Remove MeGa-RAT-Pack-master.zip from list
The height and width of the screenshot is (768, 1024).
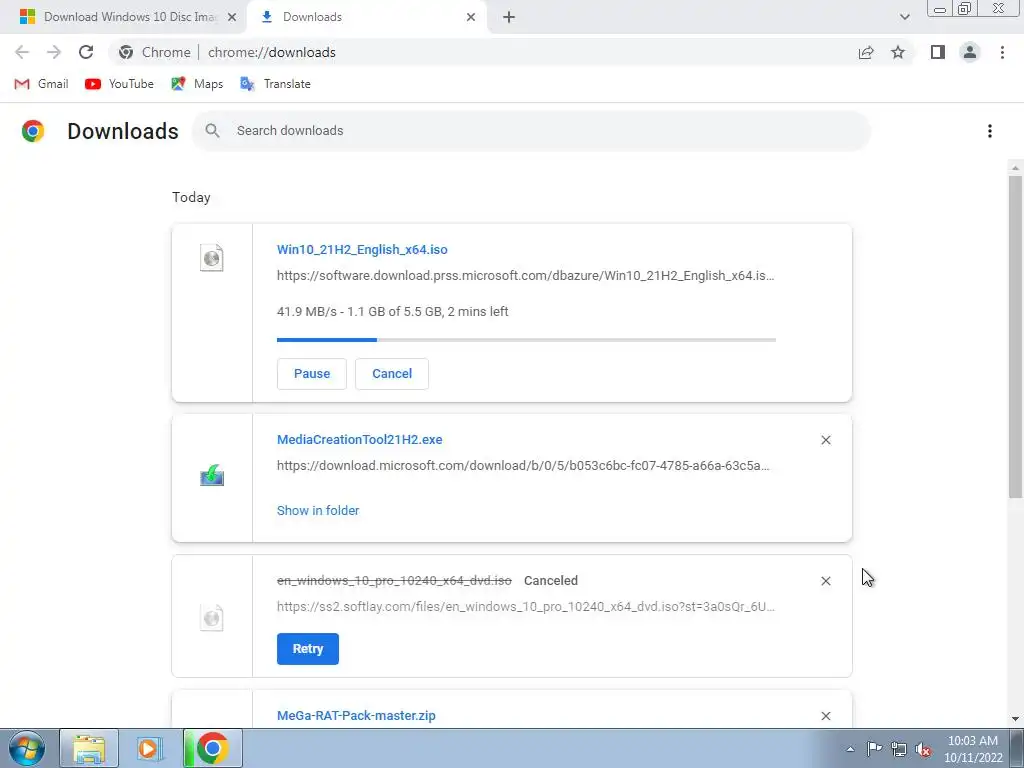826,716
